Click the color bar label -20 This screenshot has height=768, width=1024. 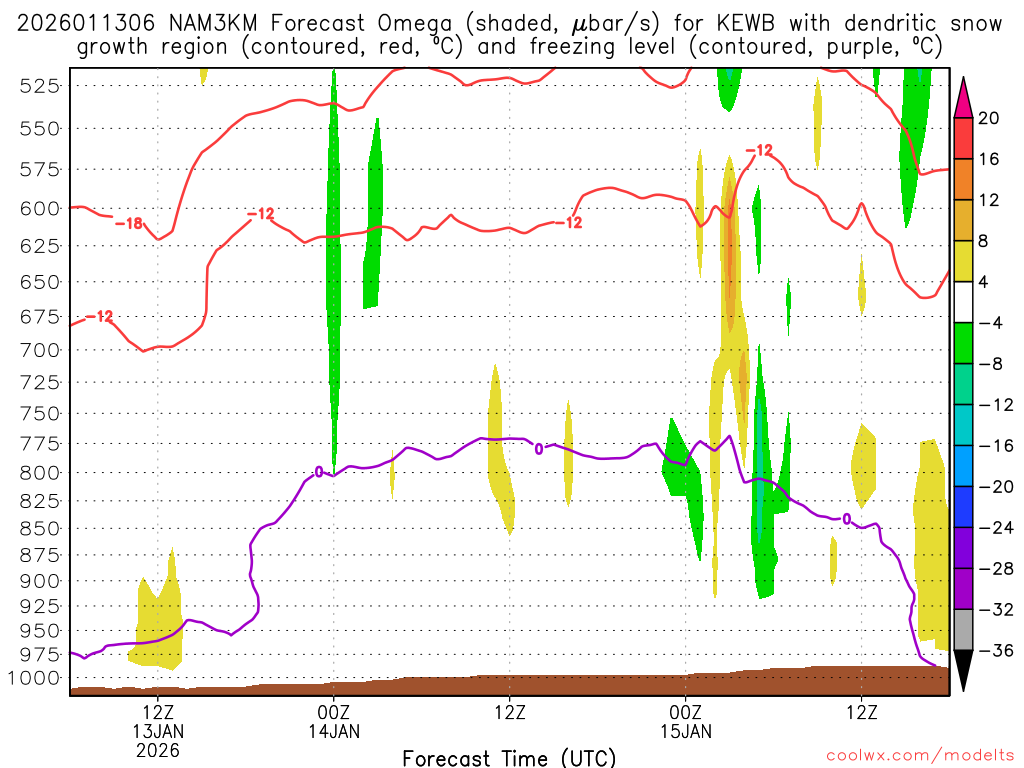tap(996, 487)
